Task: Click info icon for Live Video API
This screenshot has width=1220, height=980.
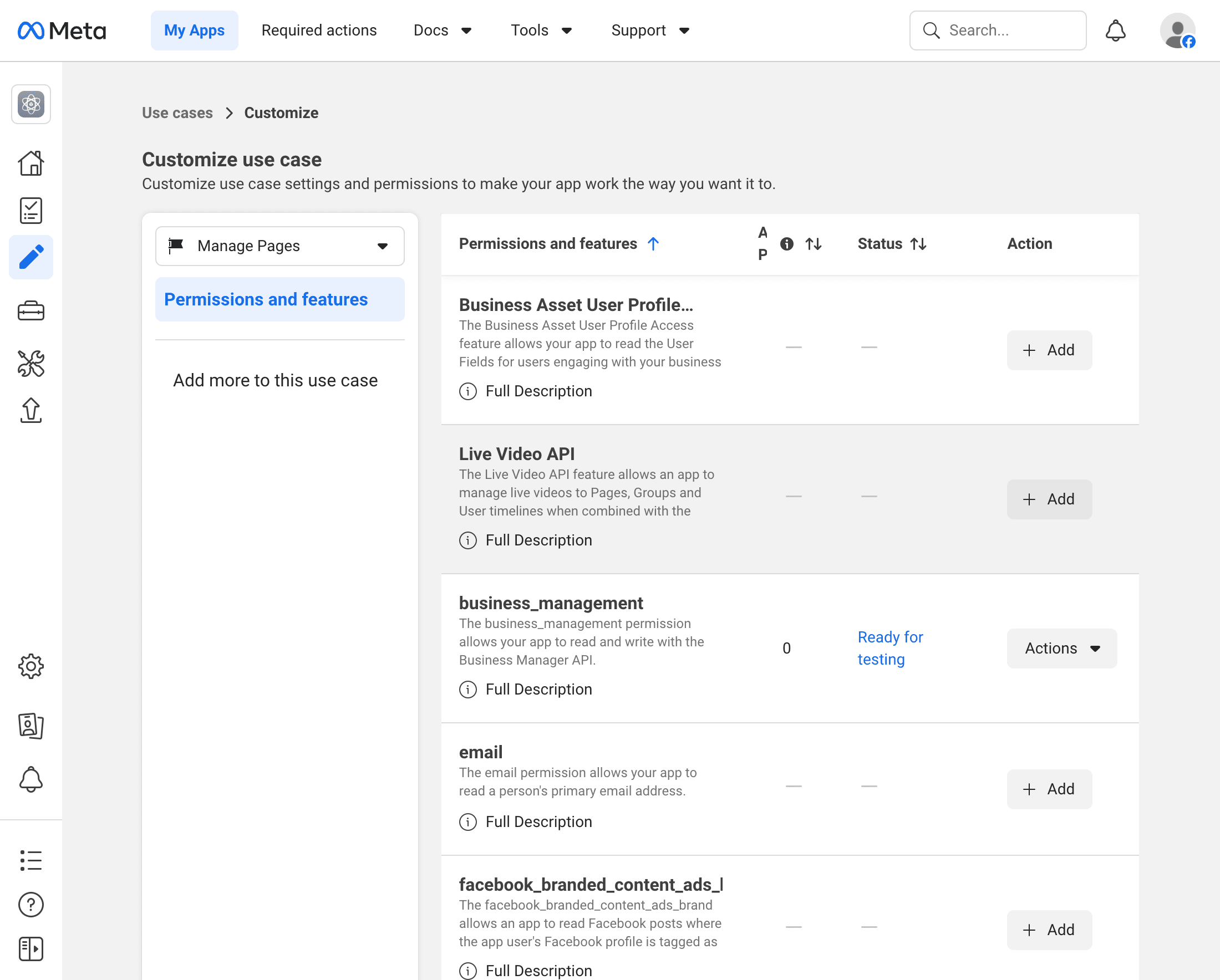Action: [x=468, y=540]
